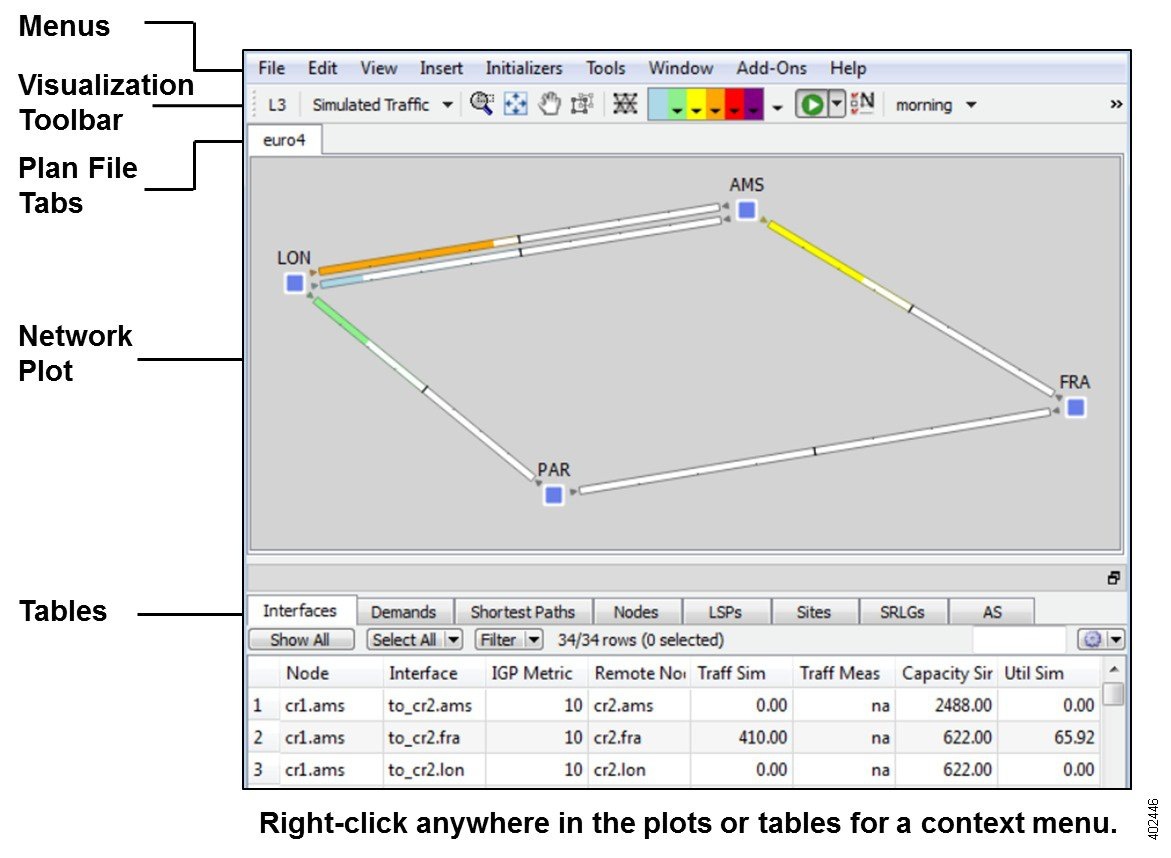Open the Help menu

[x=848, y=68]
